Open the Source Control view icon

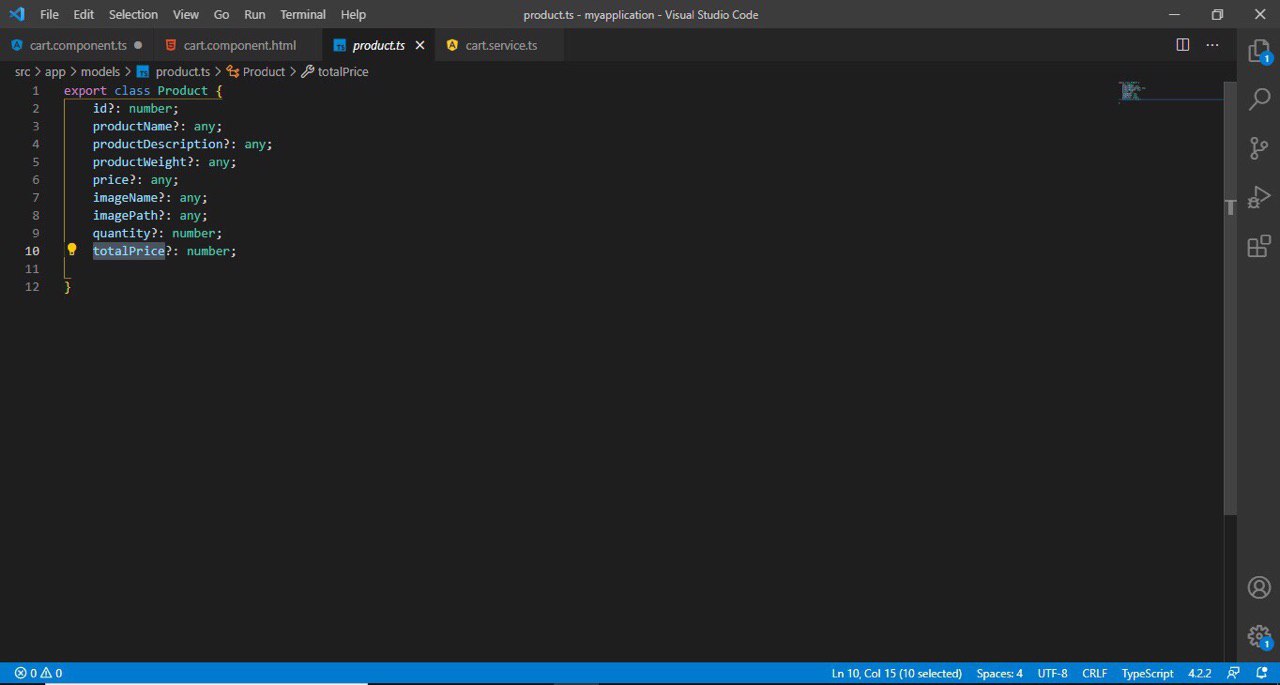point(1259,148)
